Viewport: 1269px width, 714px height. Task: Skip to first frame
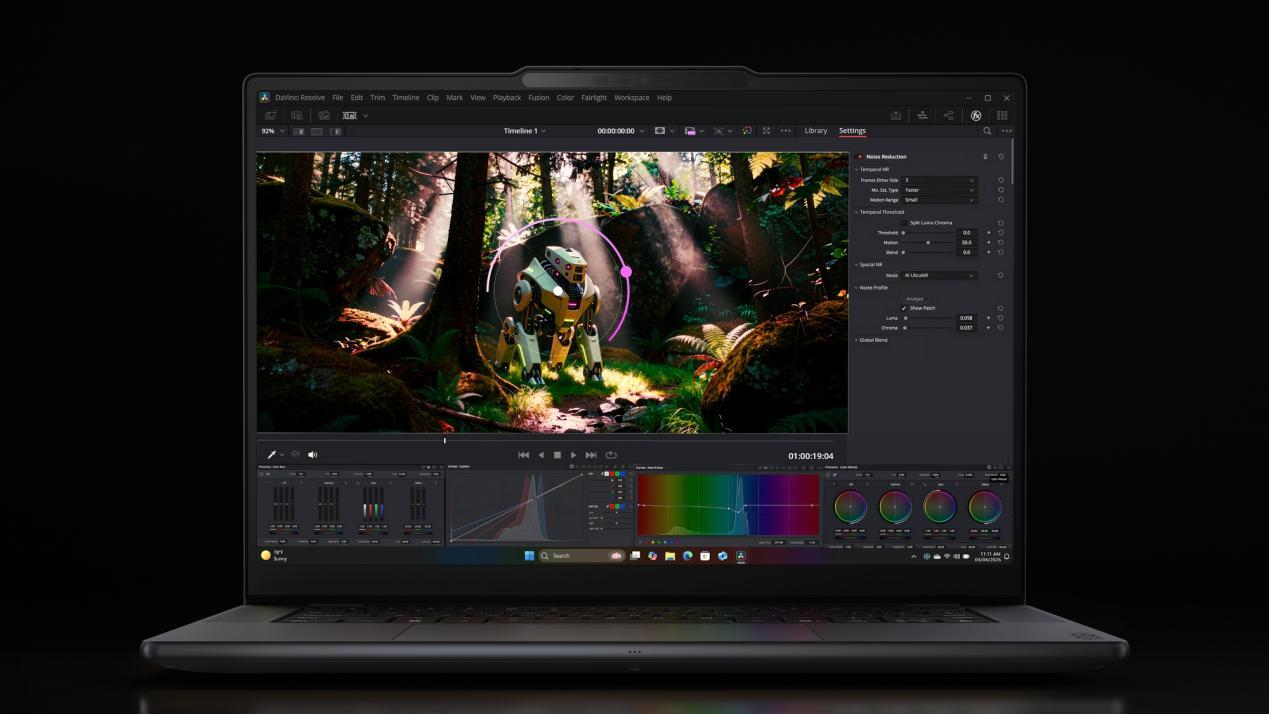(x=523, y=455)
